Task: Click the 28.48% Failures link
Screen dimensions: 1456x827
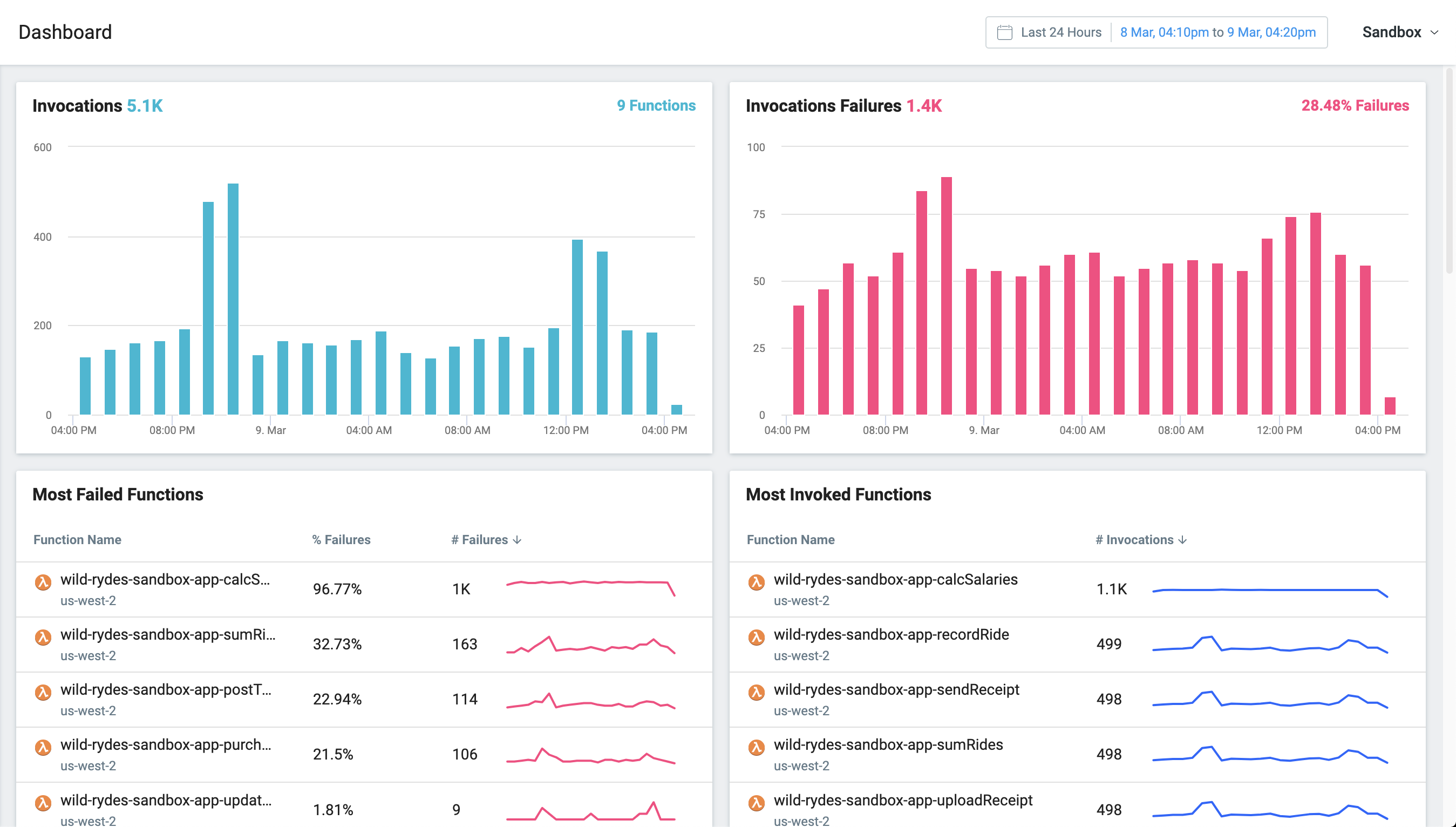Action: [1355, 106]
